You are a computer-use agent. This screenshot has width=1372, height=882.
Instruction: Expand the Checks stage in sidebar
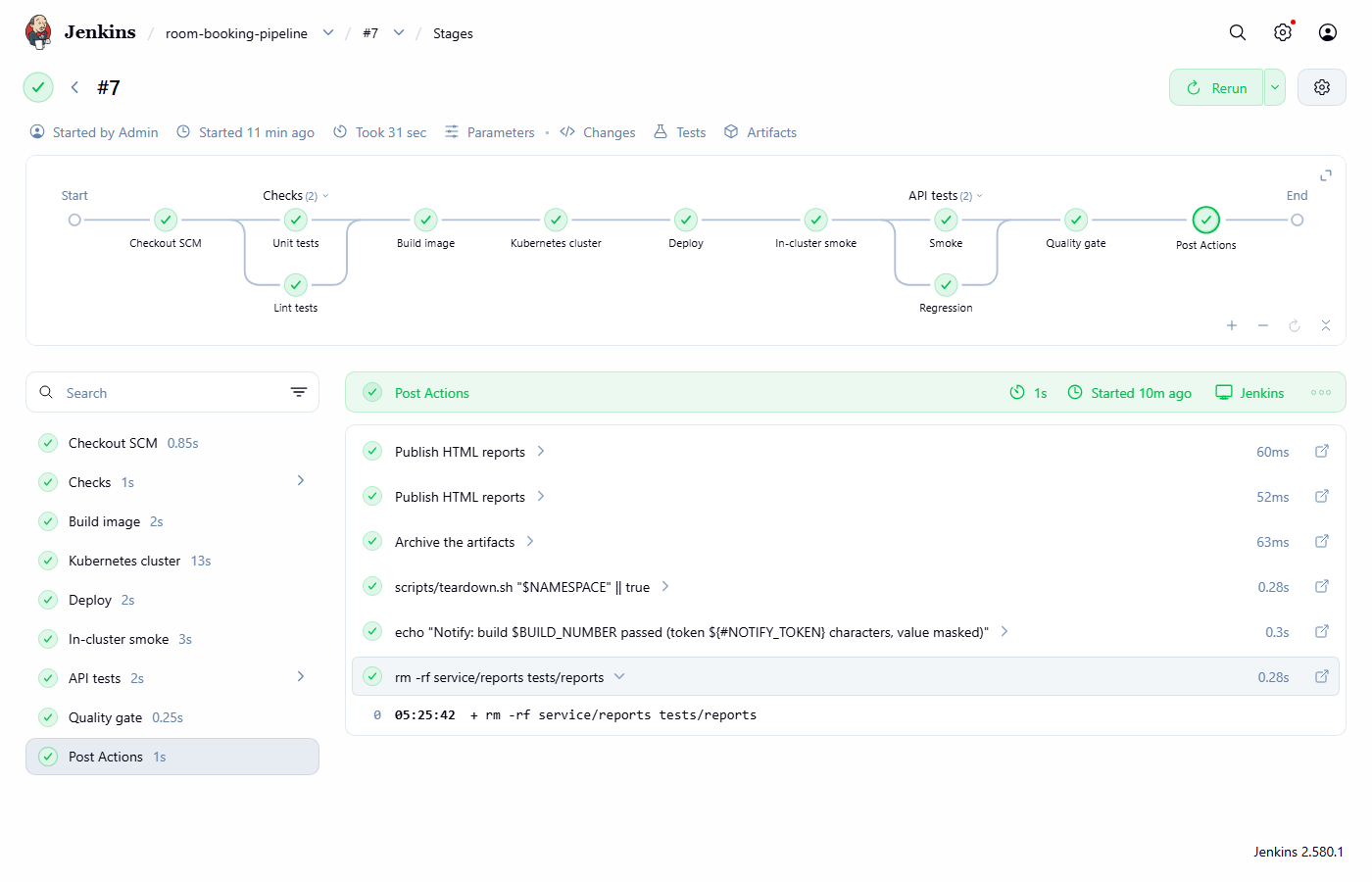pos(301,480)
